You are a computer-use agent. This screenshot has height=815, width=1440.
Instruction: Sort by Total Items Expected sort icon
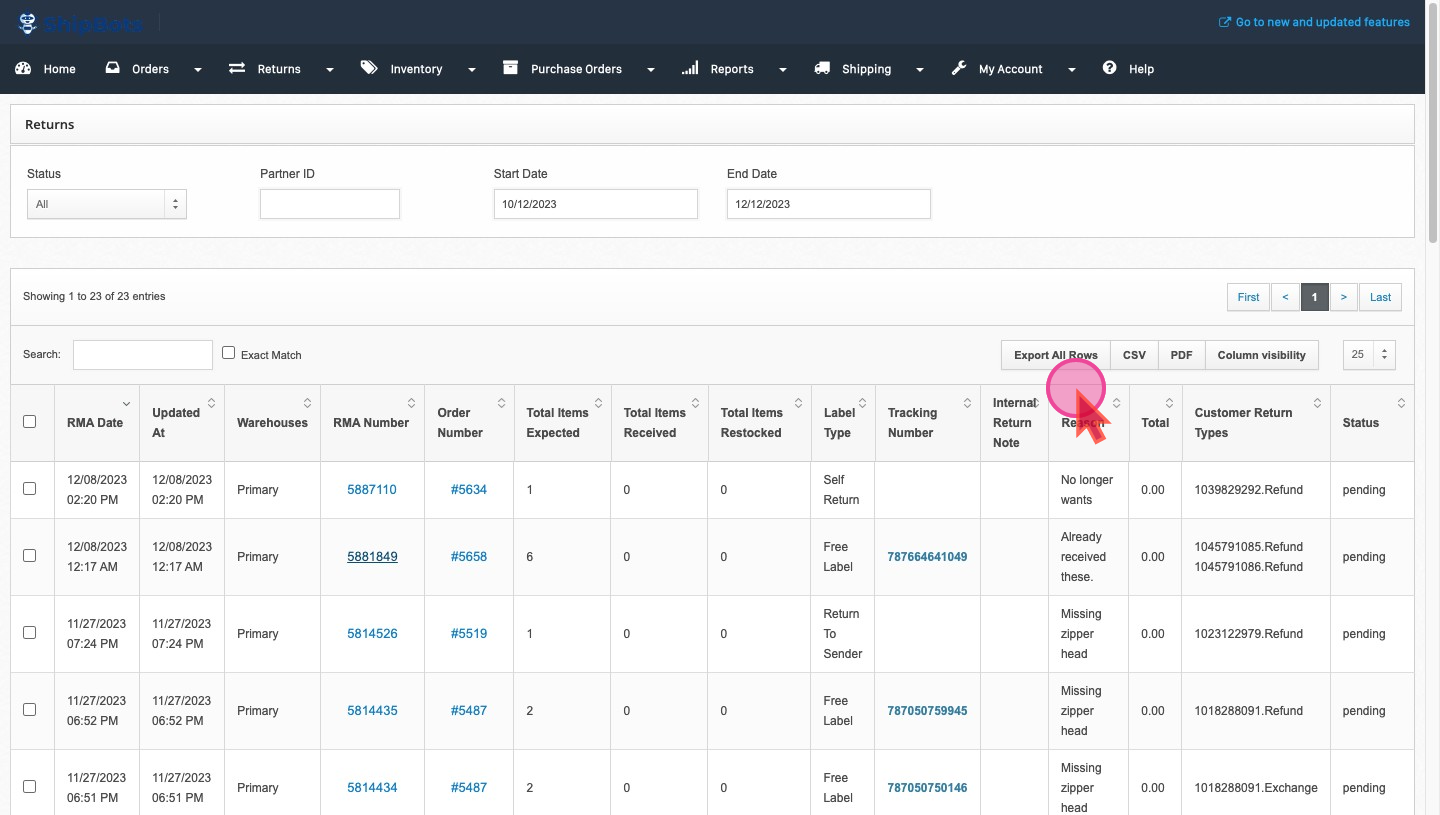(x=598, y=403)
